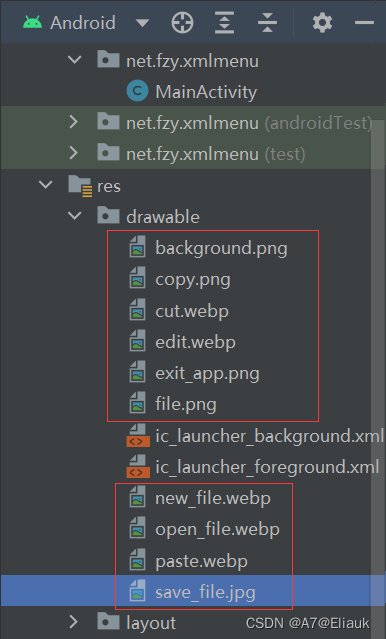Click the Expand All toolbar icon
Image resolution: width=386 pixels, height=639 pixels.
click(x=225, y=22)
